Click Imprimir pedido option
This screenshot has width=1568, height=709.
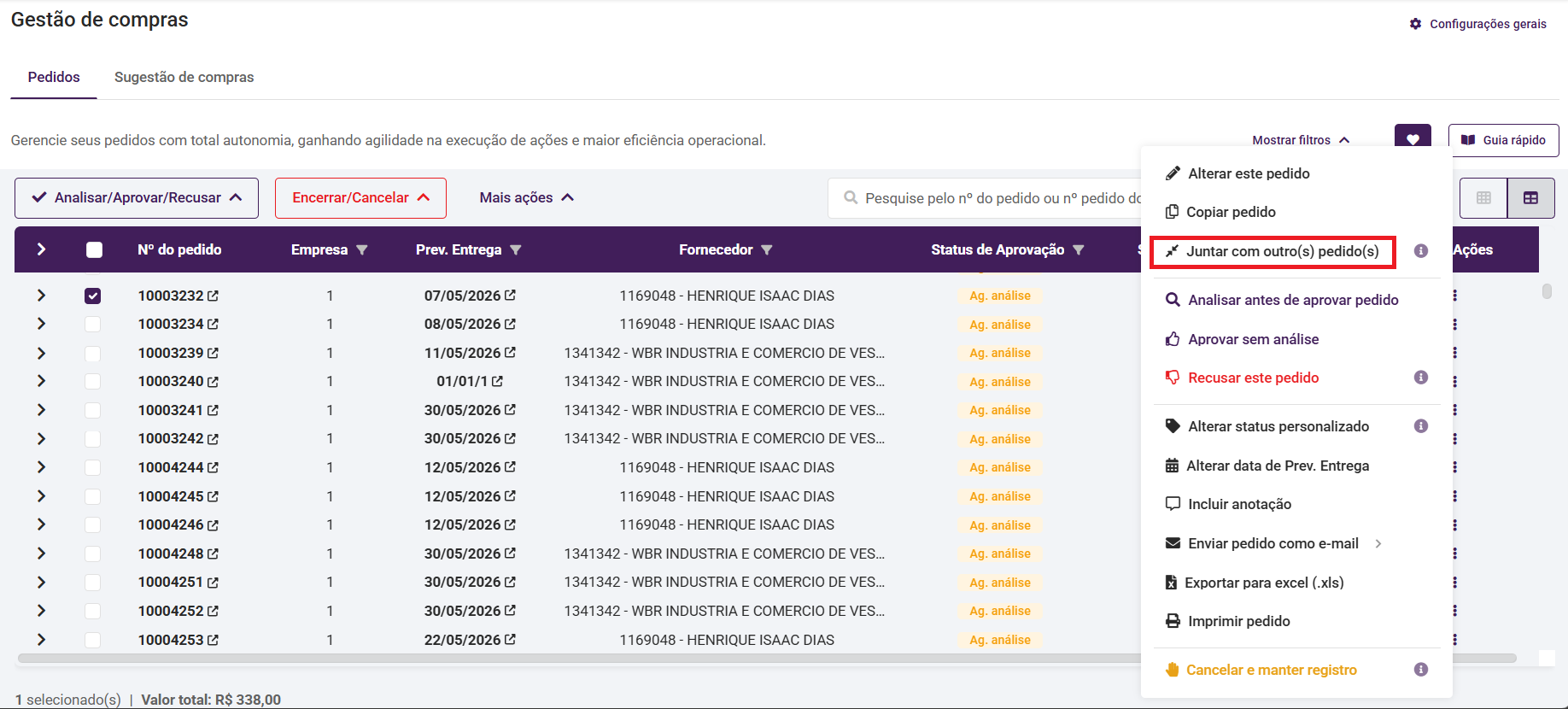click(1228, 621)
